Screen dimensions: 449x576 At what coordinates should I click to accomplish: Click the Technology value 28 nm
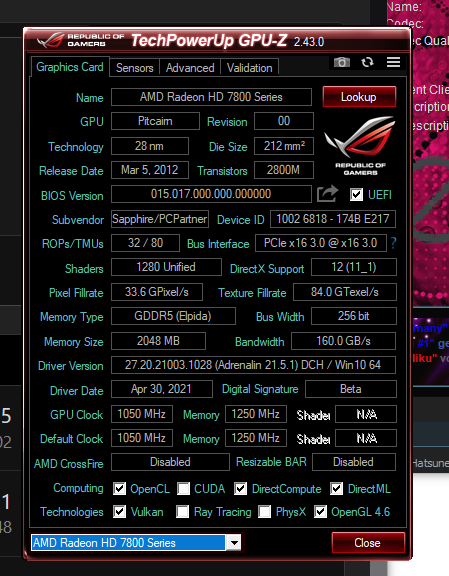point(150,146)
